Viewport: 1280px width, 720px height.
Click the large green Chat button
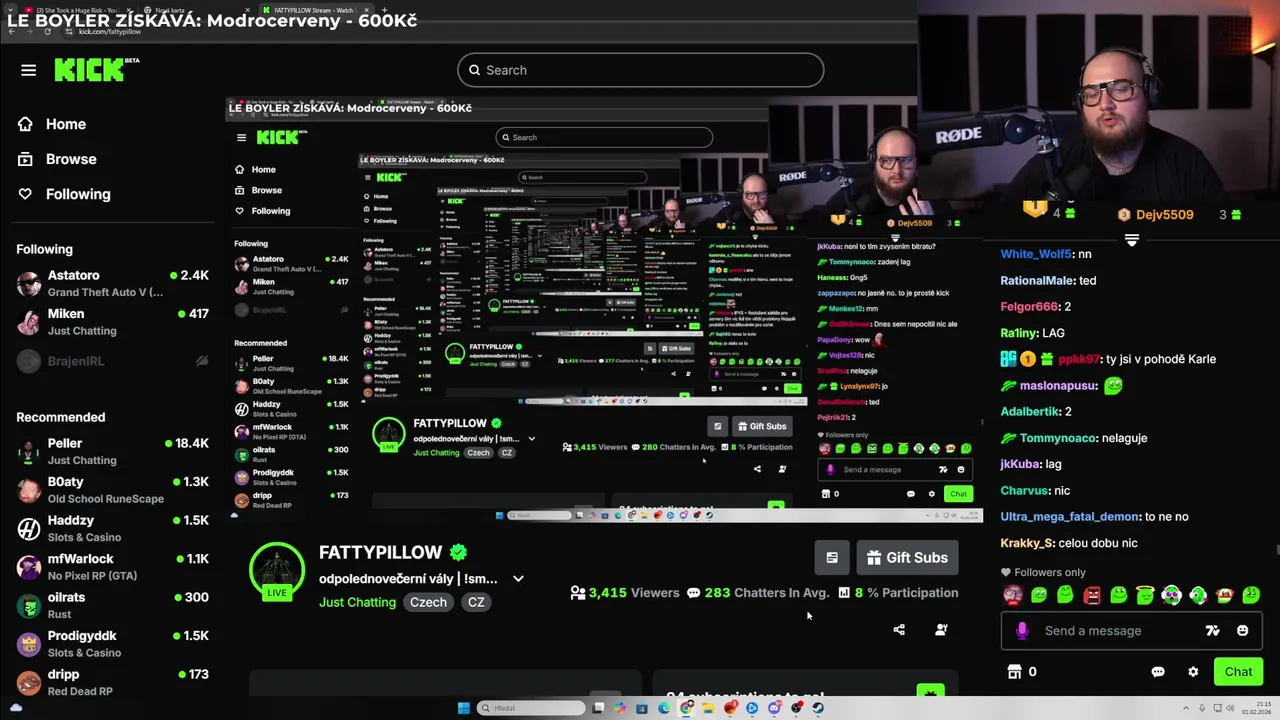tap(1238, 672)
